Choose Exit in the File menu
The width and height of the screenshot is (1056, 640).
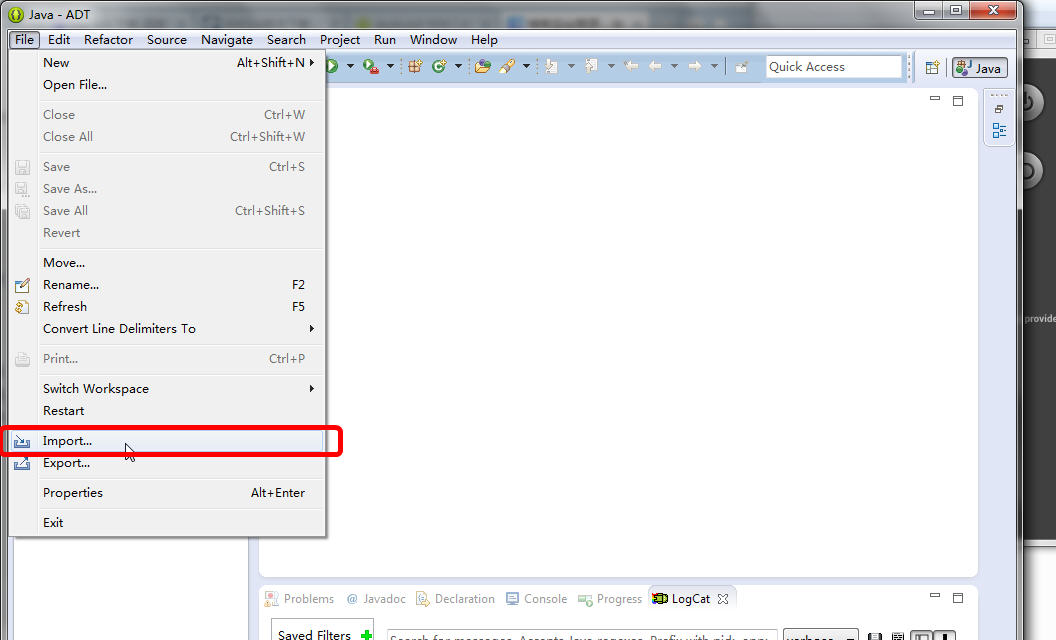pyautogui.click(x=166, y=522)
